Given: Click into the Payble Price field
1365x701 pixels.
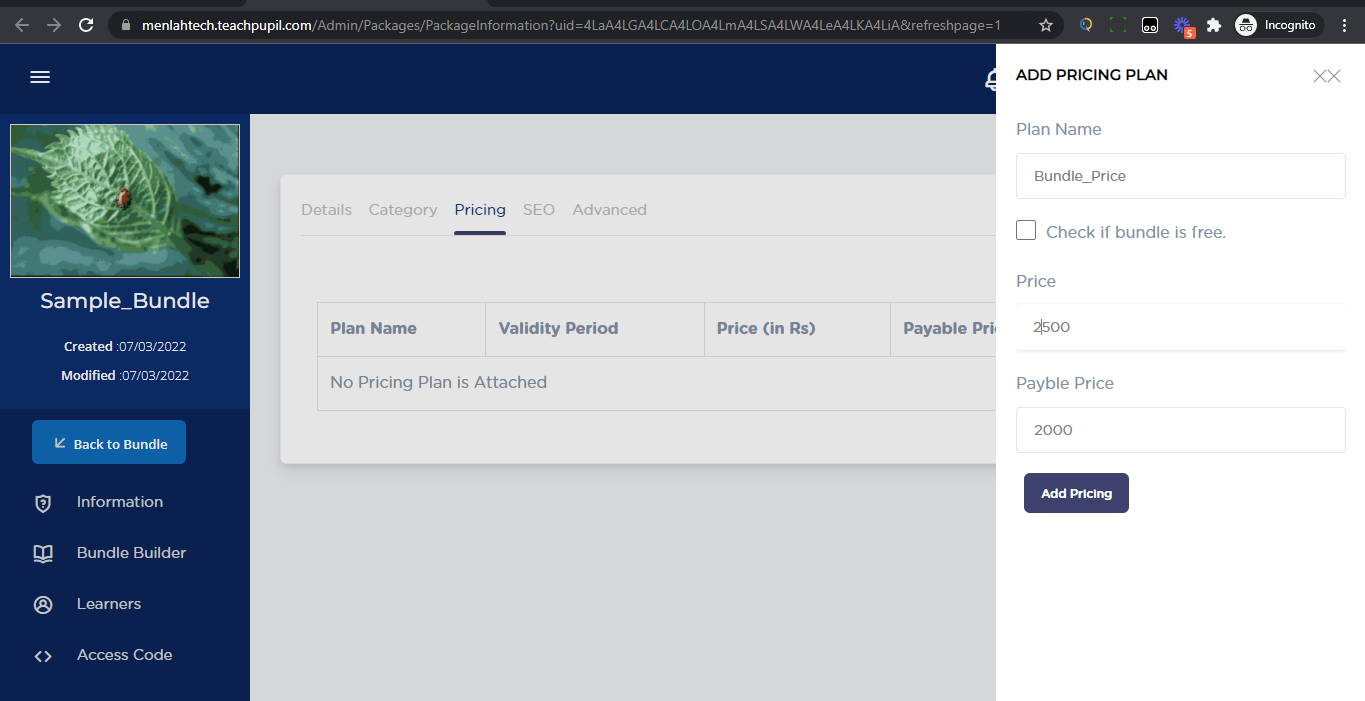Looking at the screenshot, I should point(1180,430).
